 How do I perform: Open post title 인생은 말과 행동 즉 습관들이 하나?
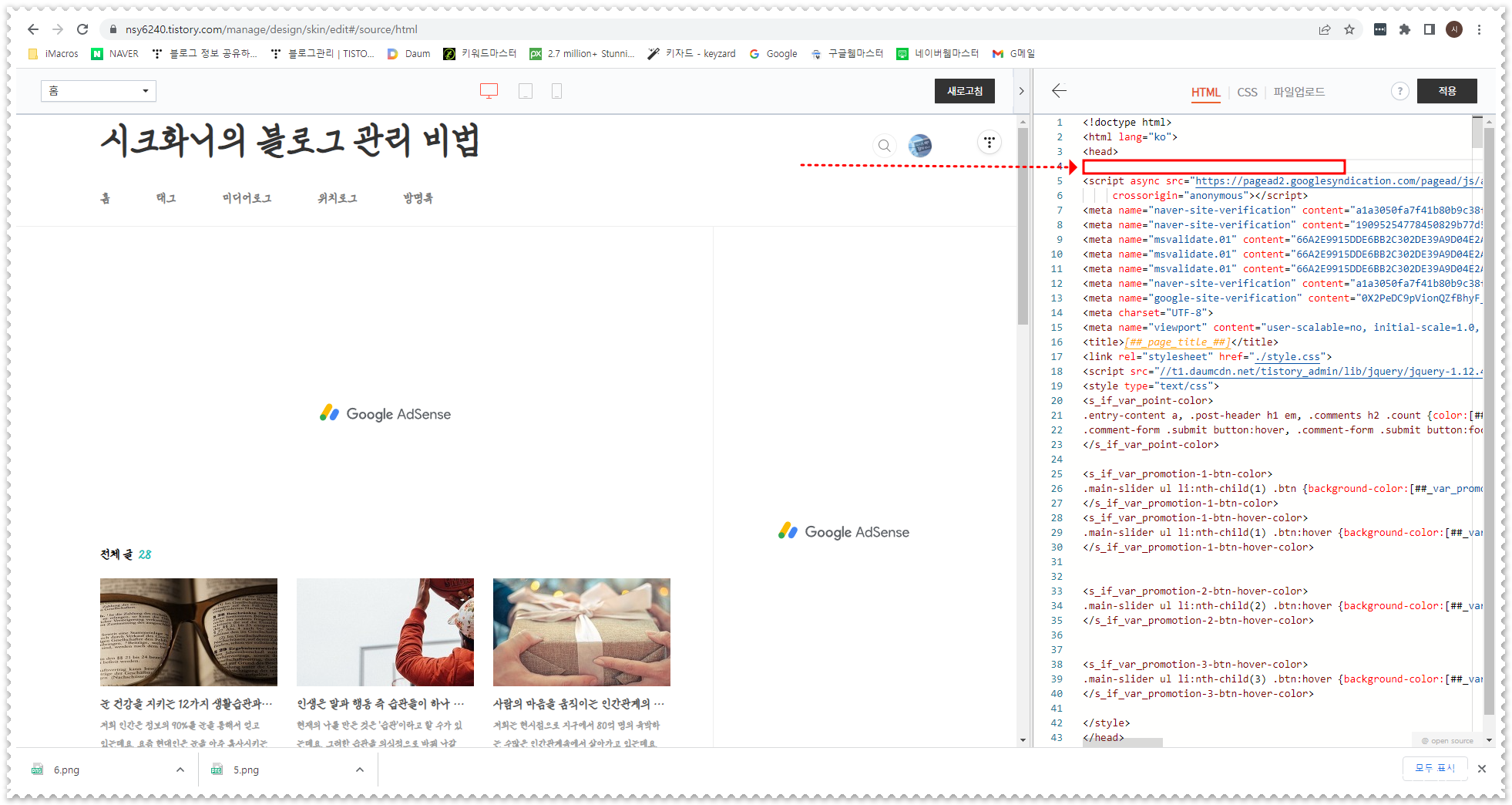[x=381, y=704]
